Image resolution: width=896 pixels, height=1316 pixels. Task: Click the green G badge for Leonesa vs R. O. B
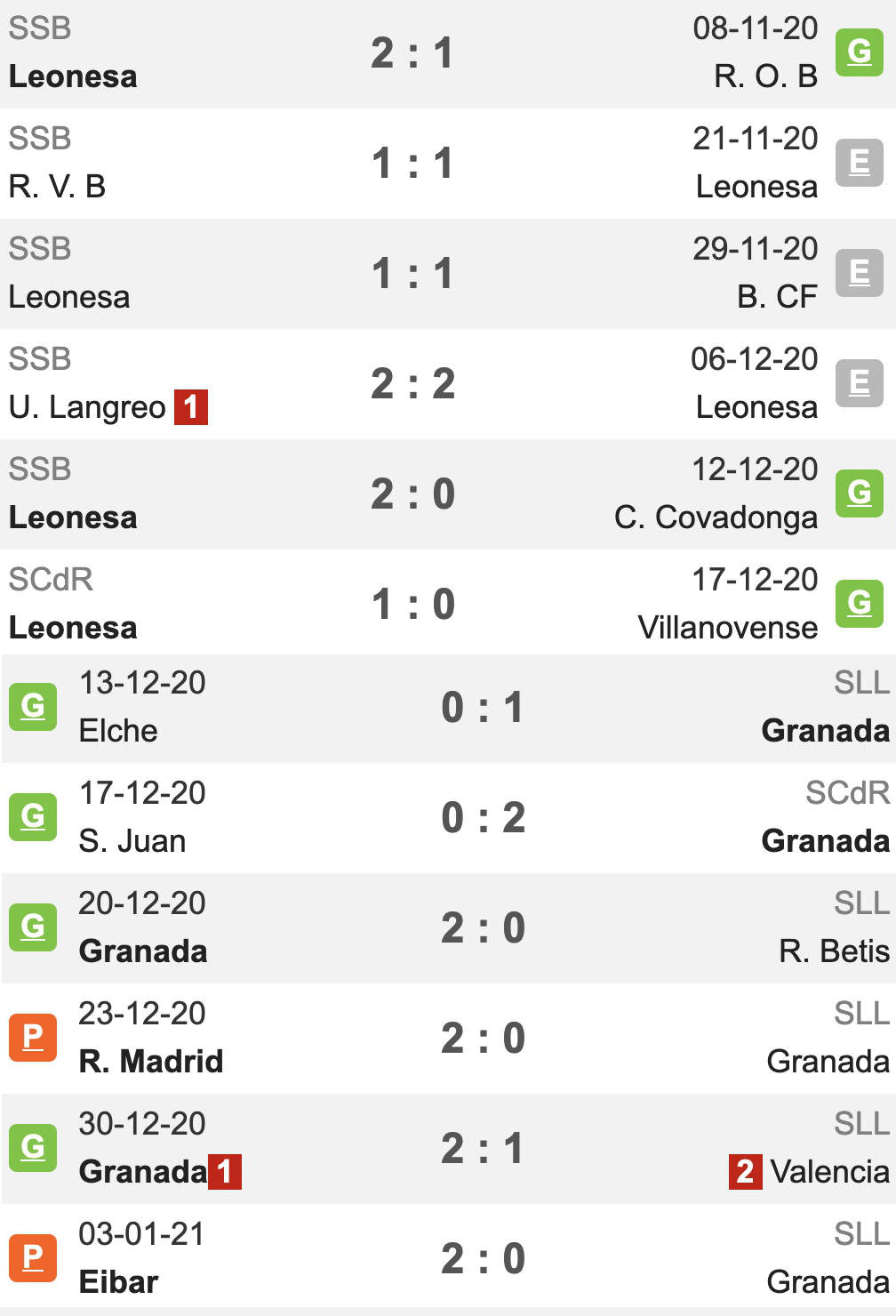tap(860, 52)
